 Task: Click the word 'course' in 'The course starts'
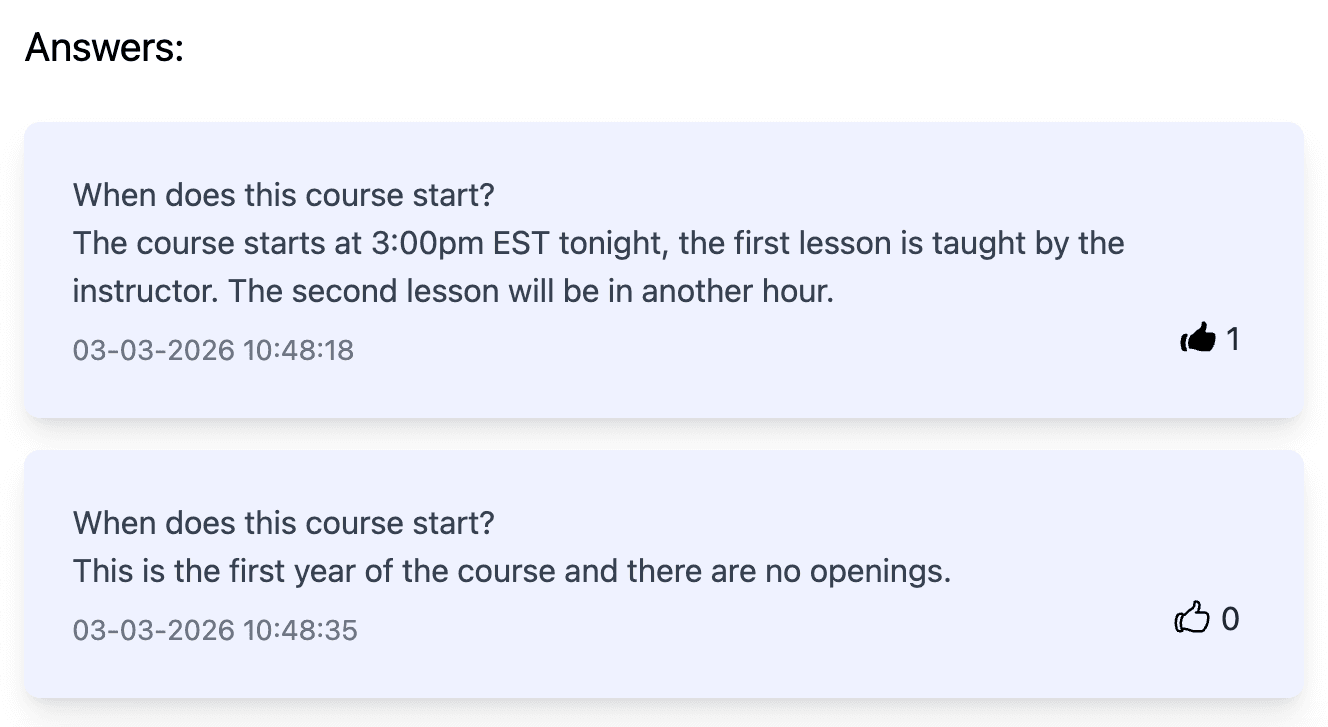point(186,243)
